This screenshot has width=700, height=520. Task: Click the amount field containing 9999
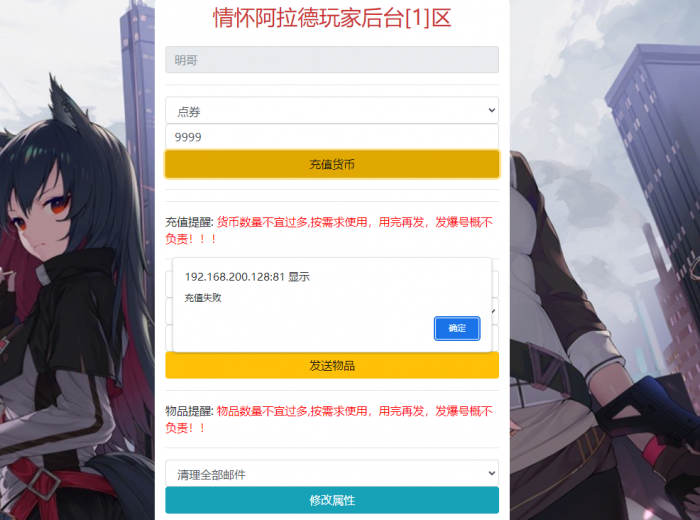pyautogui.click(x=332, y=137)
